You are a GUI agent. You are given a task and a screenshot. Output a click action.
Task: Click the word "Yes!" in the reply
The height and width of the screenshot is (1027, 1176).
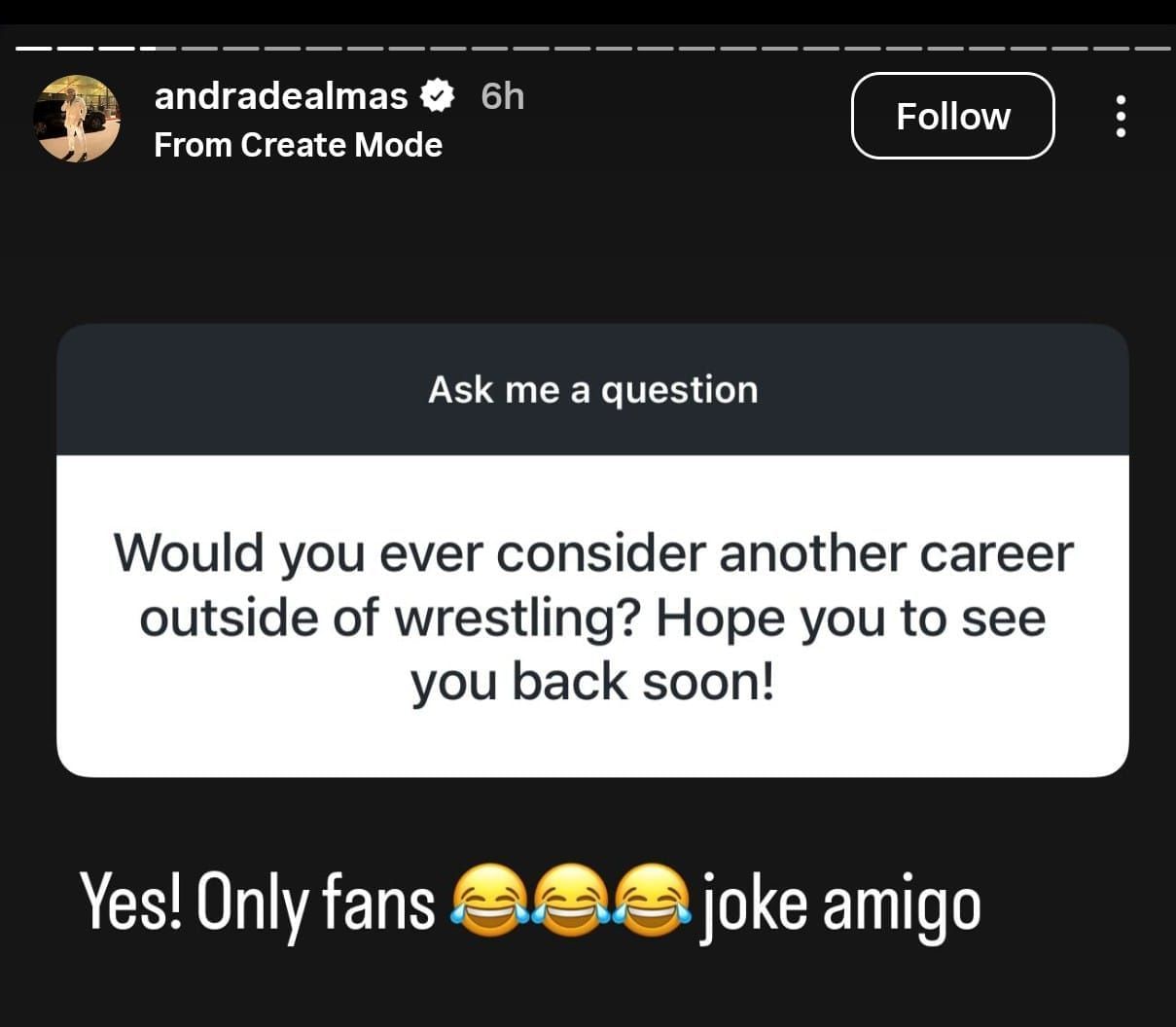(x=133, y=903)
